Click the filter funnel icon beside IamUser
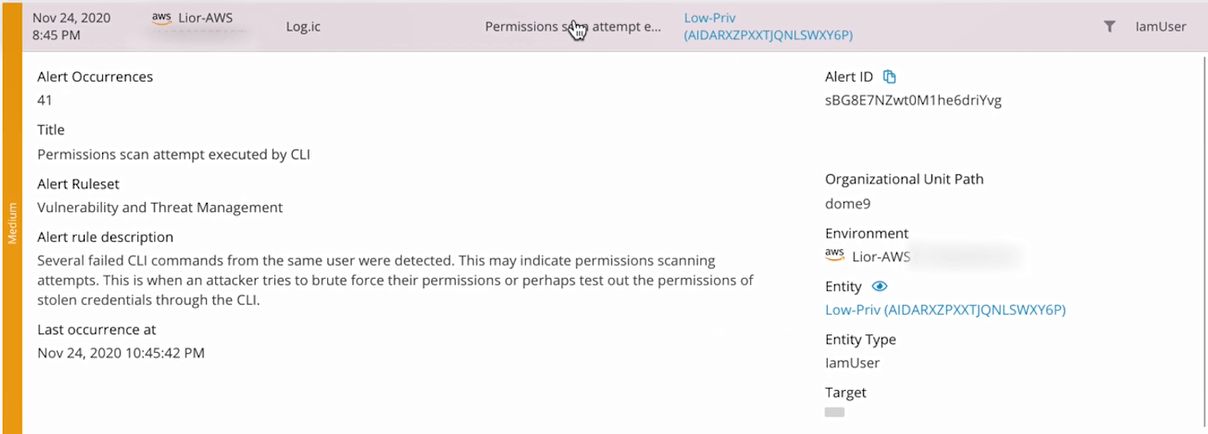The width and height of the screenshot is (1208, 434). pos(1109,27)
